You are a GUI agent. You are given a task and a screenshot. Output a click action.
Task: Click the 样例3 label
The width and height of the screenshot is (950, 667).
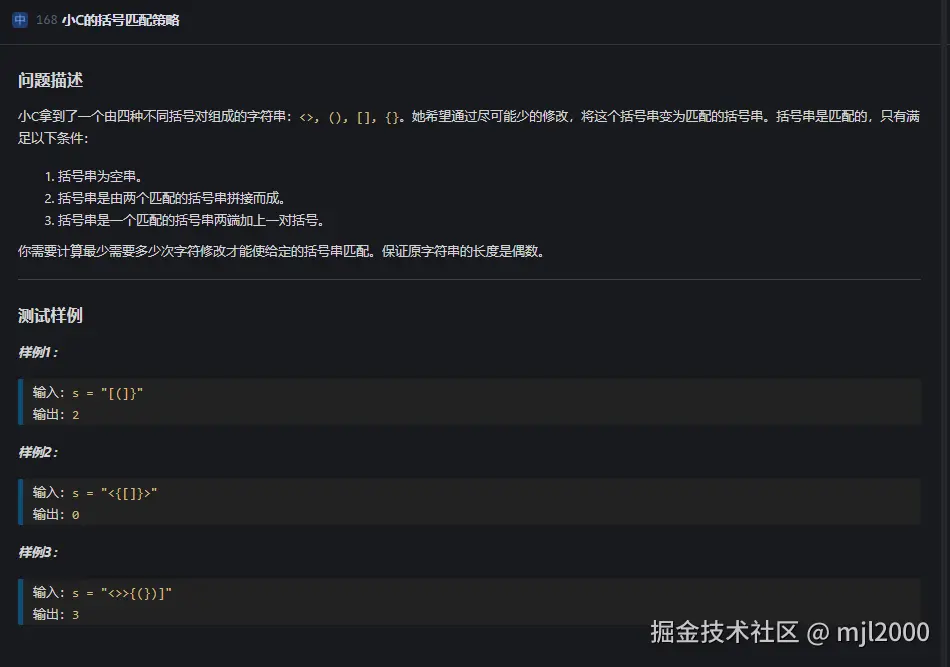click(x=38, y=552)
